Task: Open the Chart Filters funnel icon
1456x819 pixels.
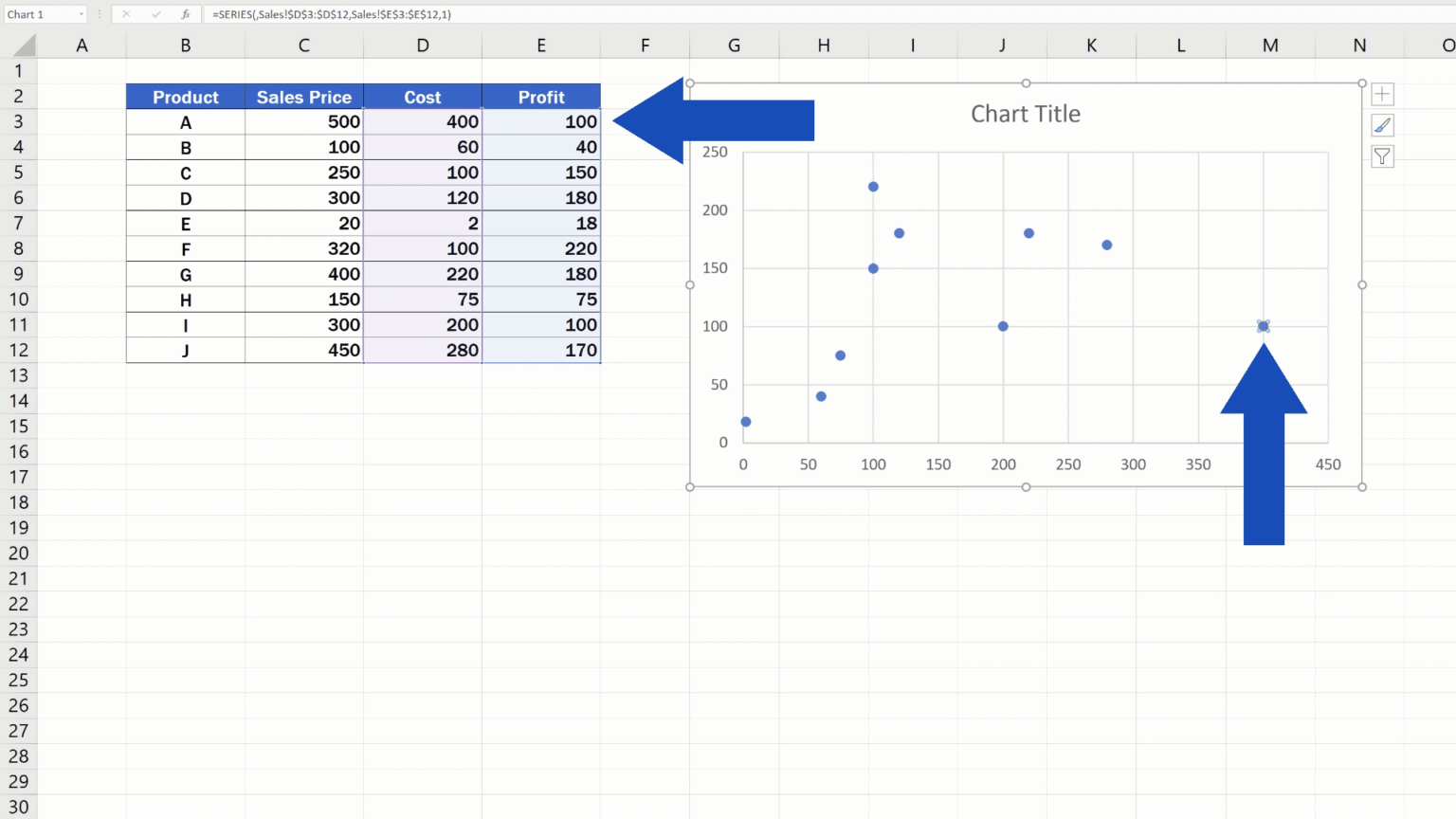Action: click(x=1382, y=156)
